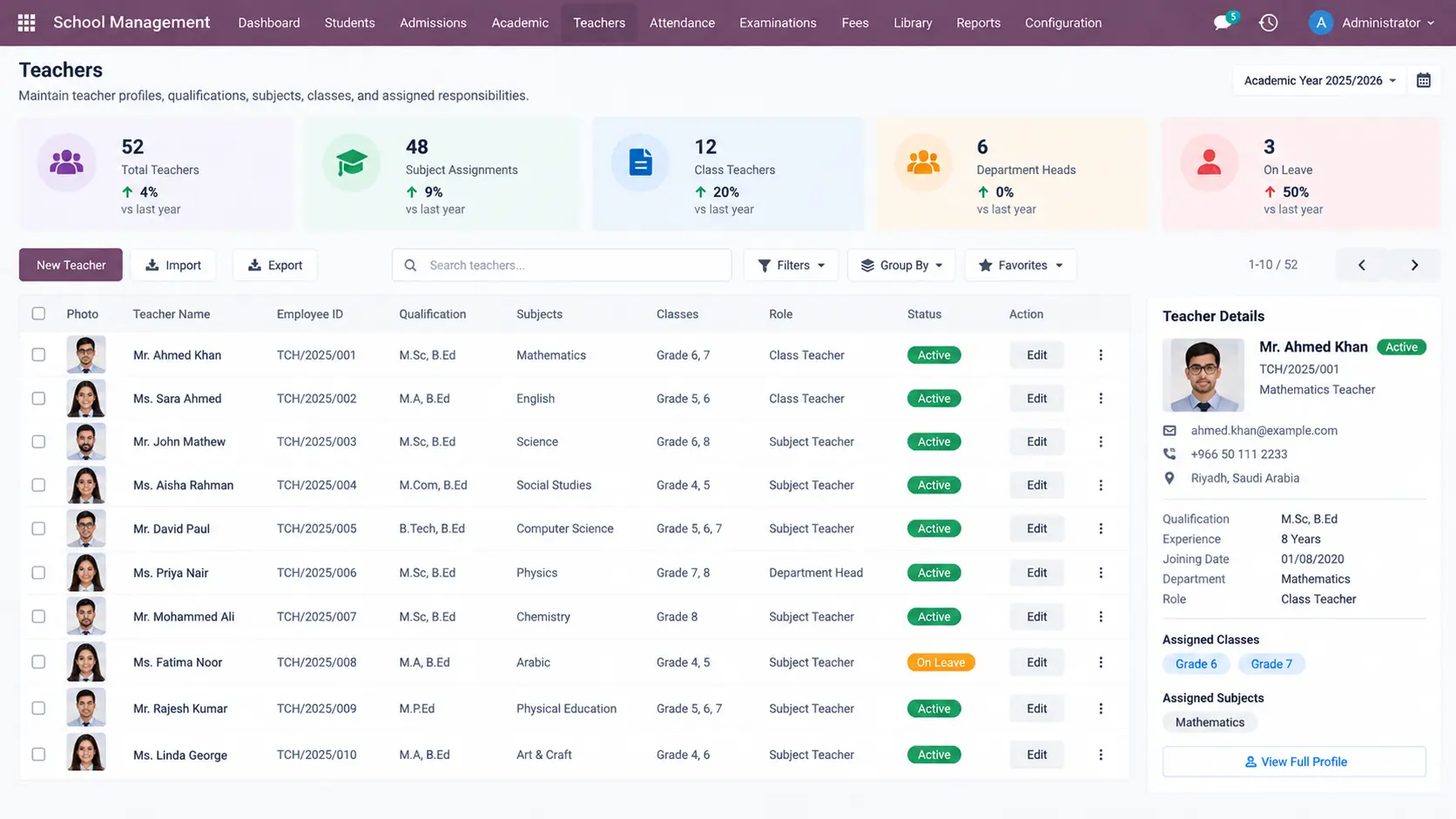The image size is (1456, 819).
Task: Check the row for Ms. Fatima Noor
Action: 38,662
